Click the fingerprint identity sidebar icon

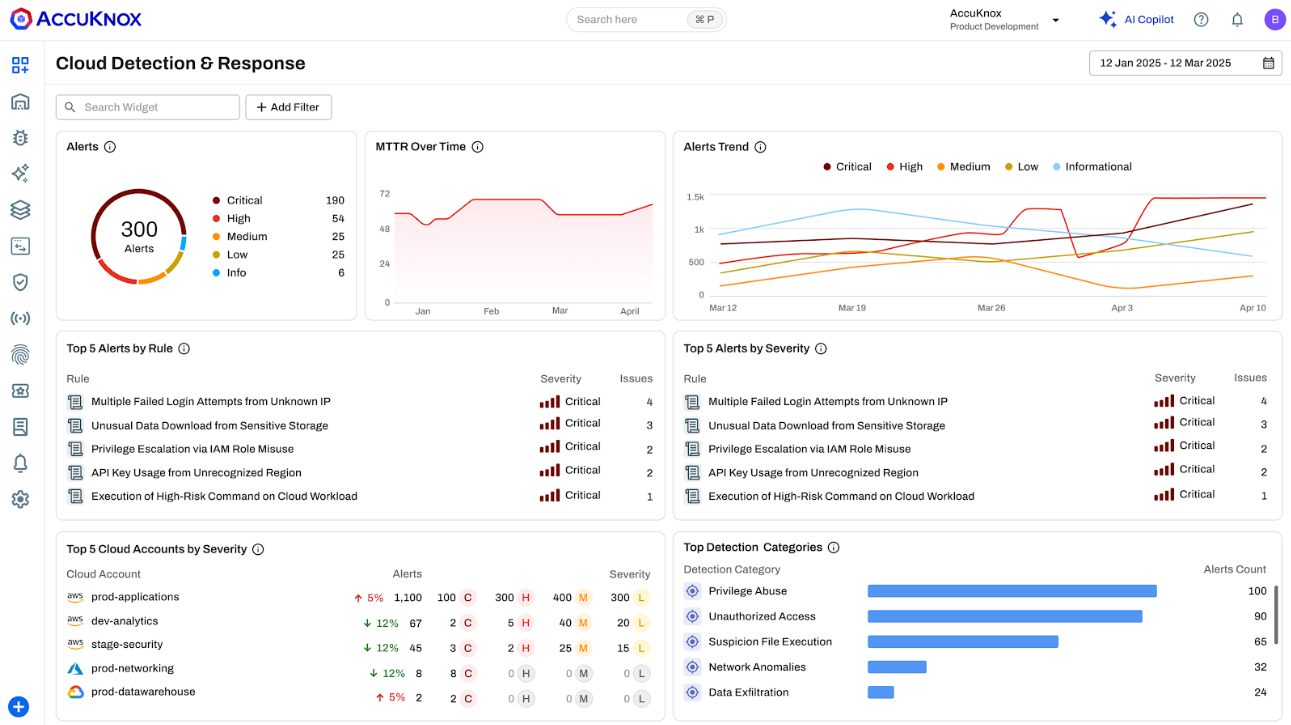coord(20,354)
